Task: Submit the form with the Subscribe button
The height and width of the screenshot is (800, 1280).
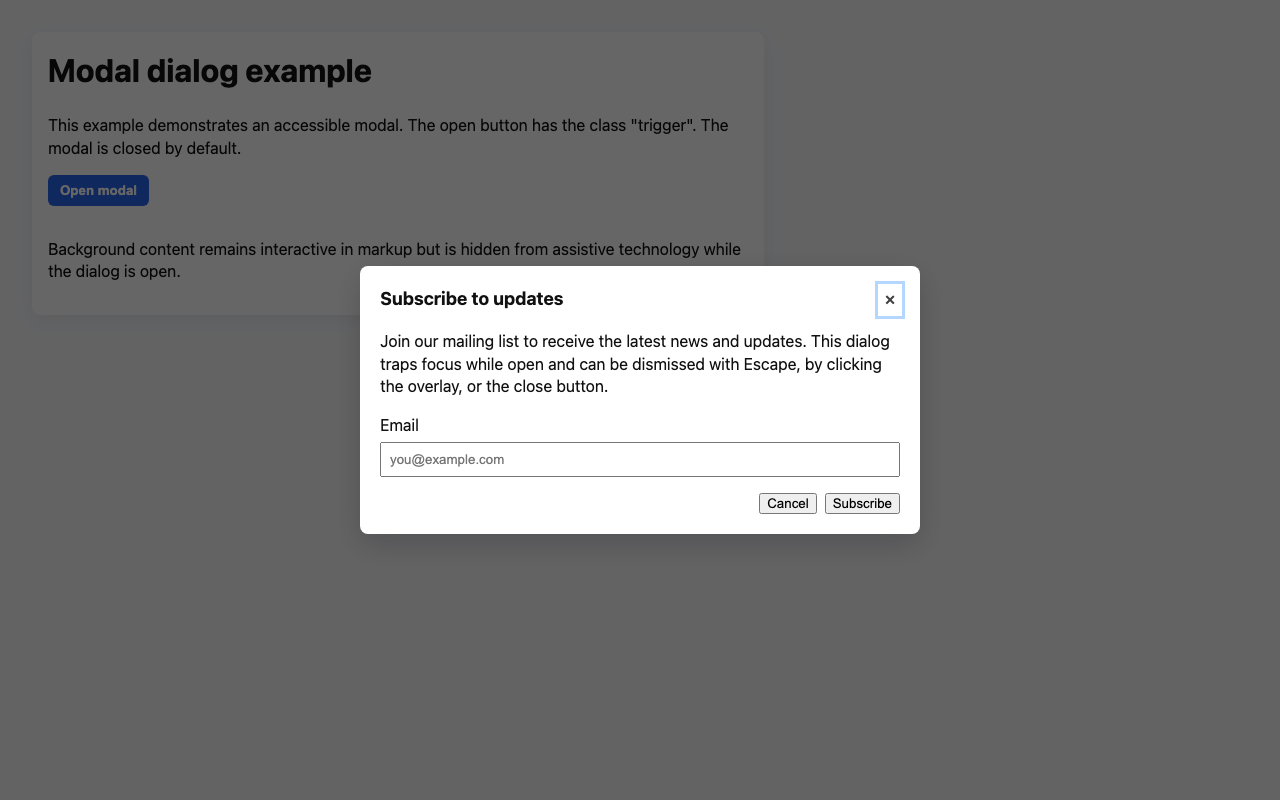Action: [861, 503]
